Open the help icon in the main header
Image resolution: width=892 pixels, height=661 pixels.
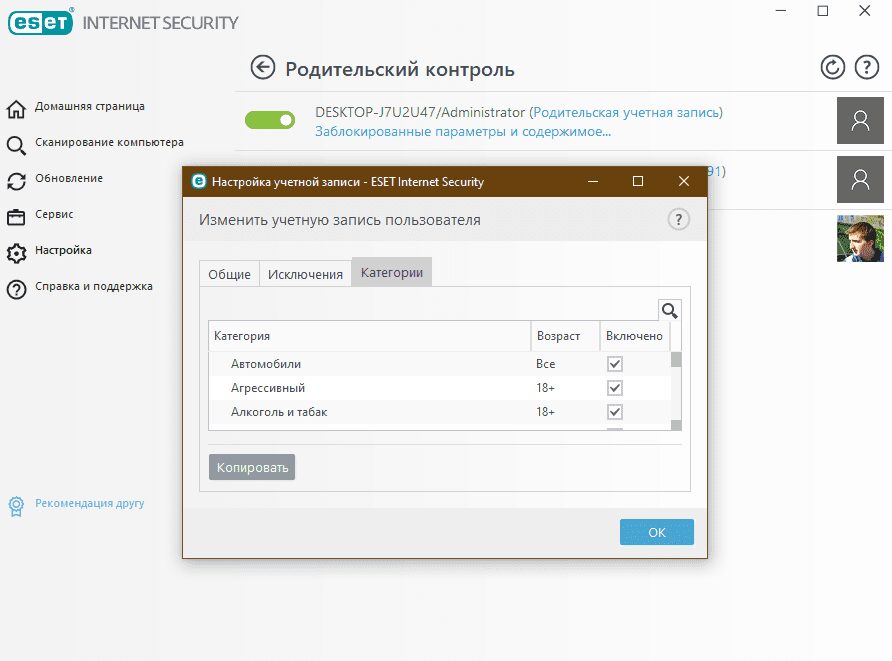pos(866,68)
